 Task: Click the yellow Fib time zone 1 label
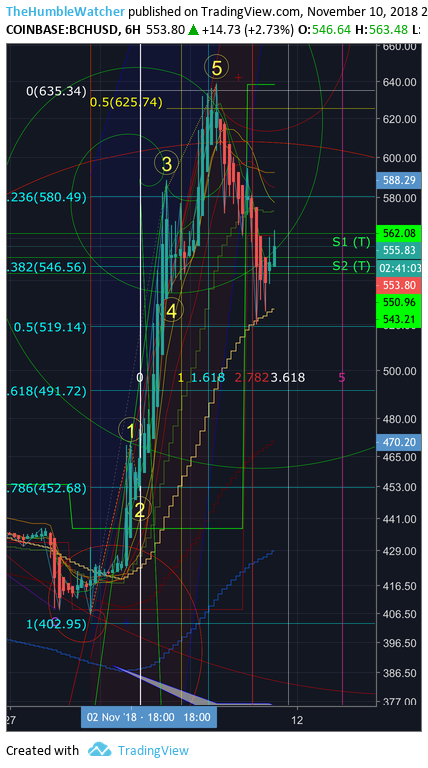181,377
